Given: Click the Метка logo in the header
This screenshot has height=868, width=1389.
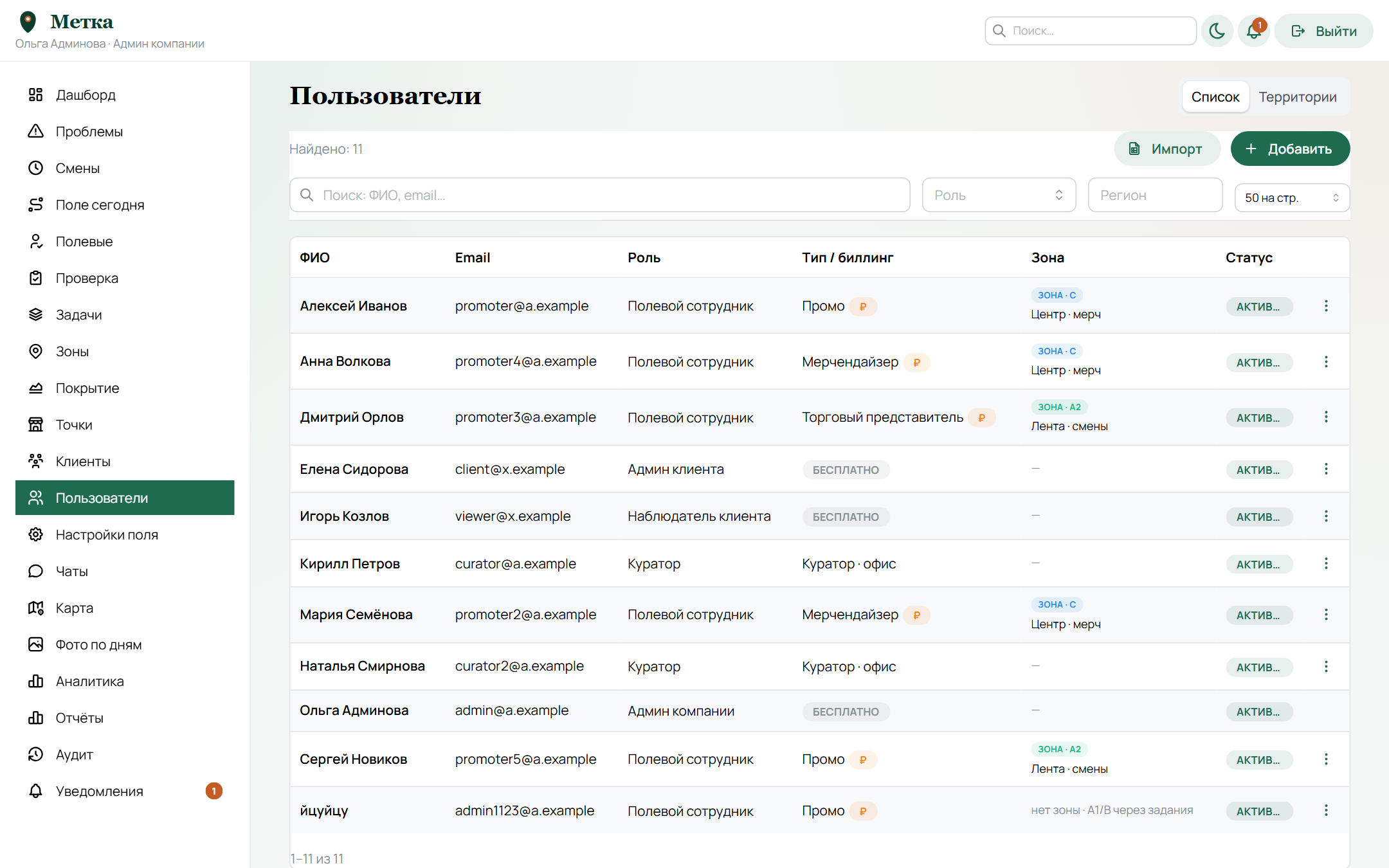Looking at the screenshot, I should tap(66, 21).
